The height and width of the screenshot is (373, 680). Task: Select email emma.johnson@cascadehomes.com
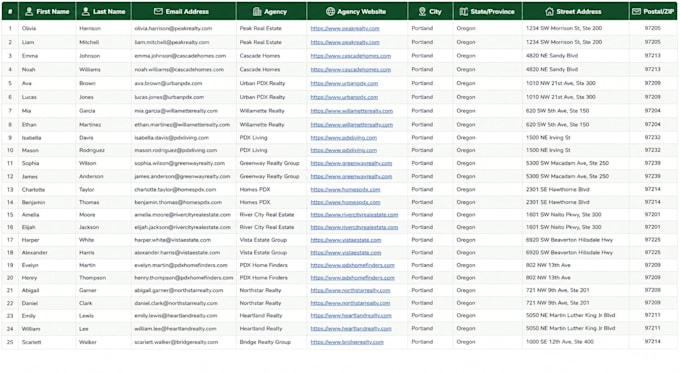(x=180, y=56)
